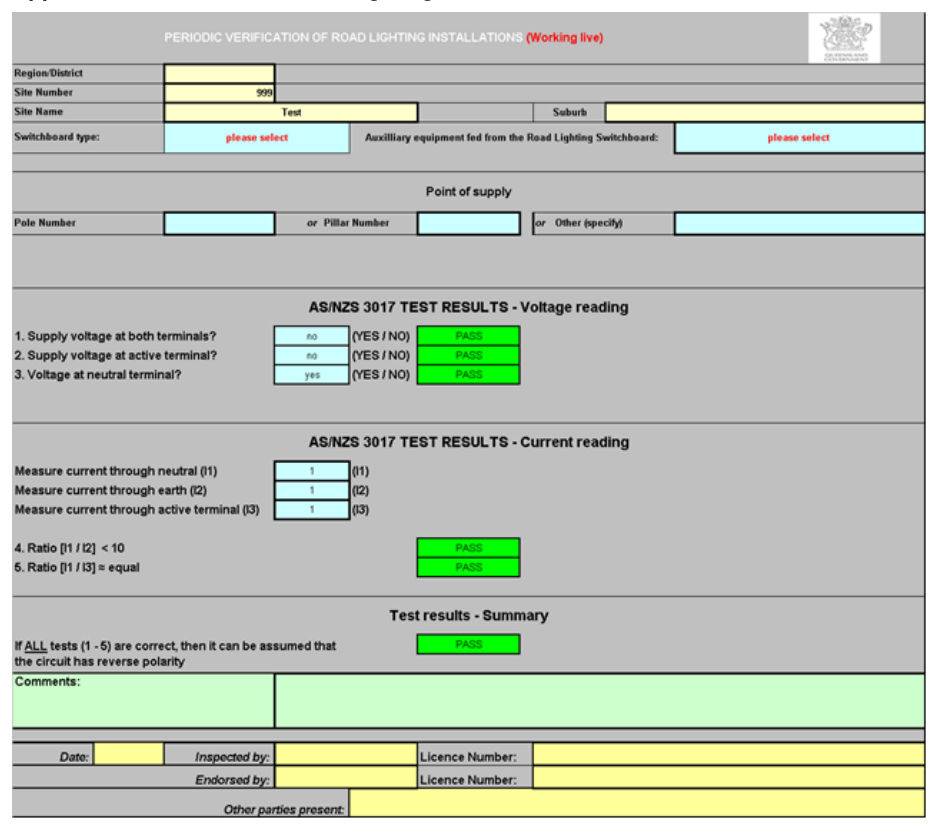
Task: Open the Switchboard type 'please select' dropdown
Action: 257,138
